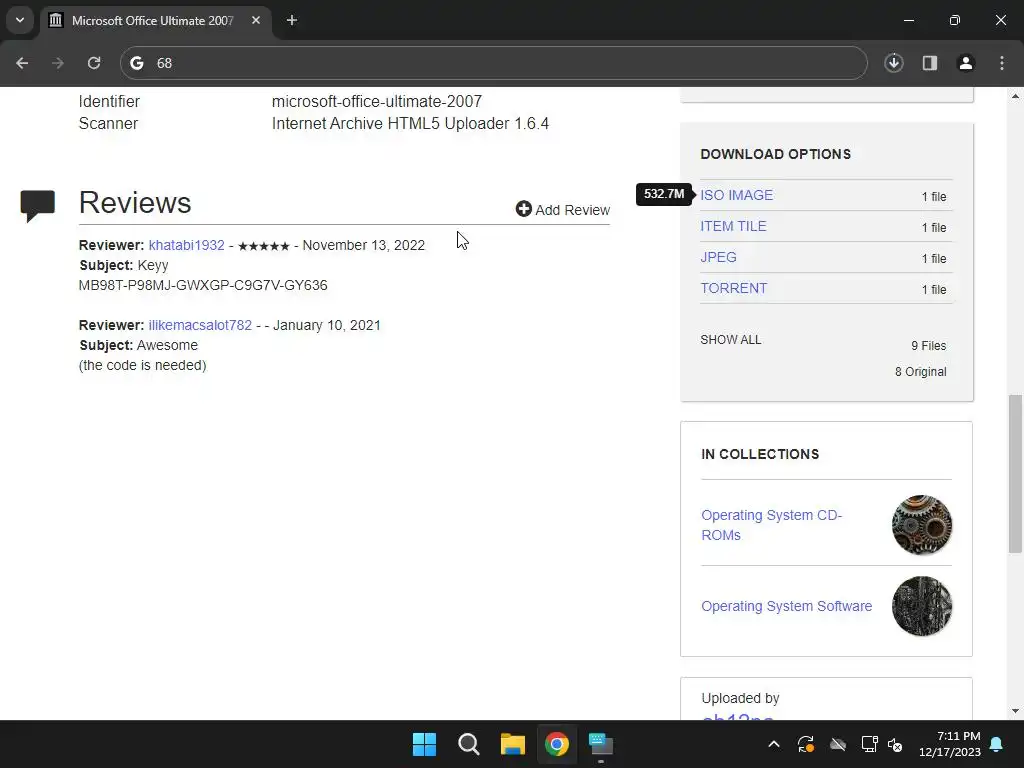
Task: Click the Add Review link
Action: point(563,210)
